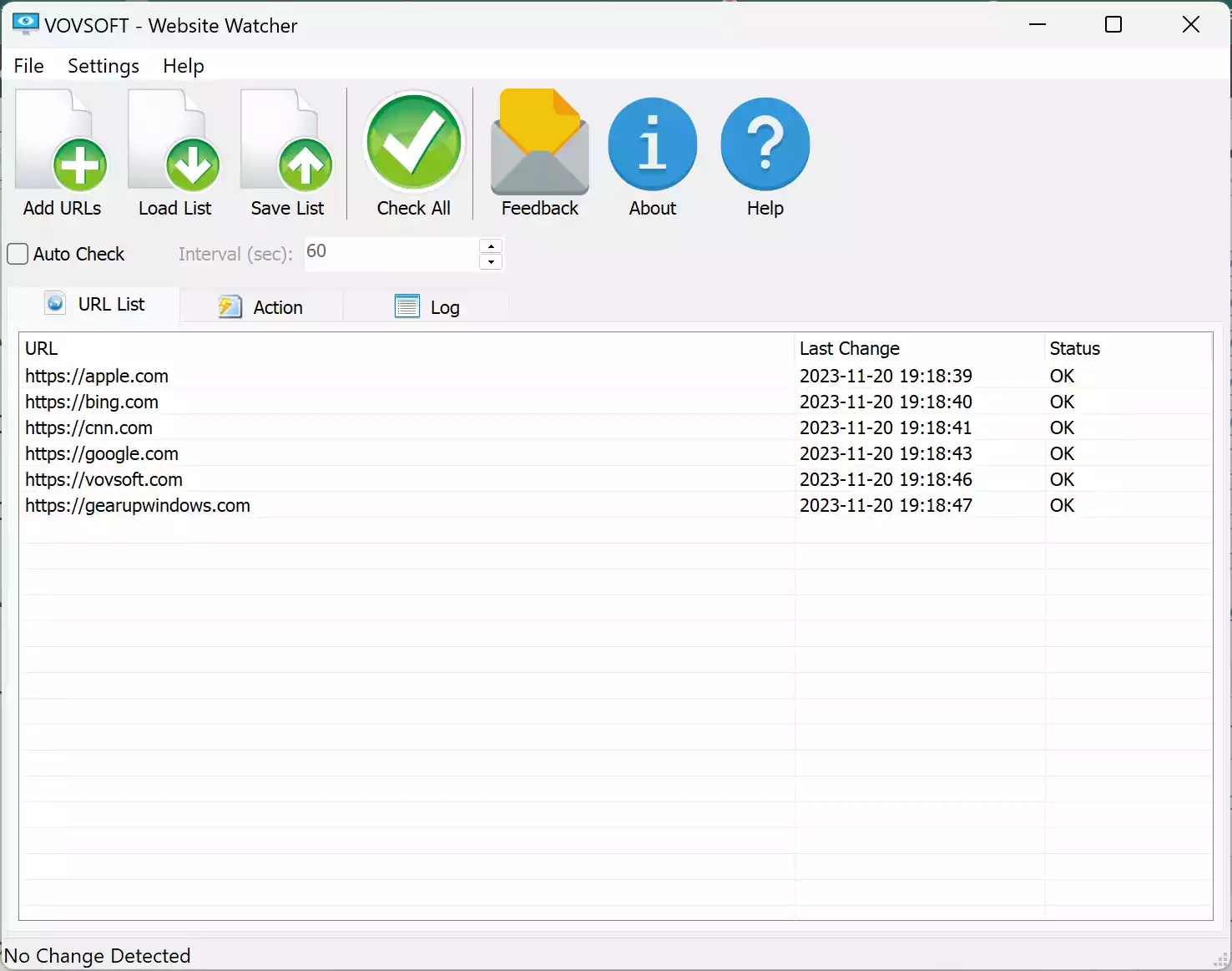Maximize the Website Watcher window
The height and width of the screenshot is (971, 1232).
[x=1113, y=24]
